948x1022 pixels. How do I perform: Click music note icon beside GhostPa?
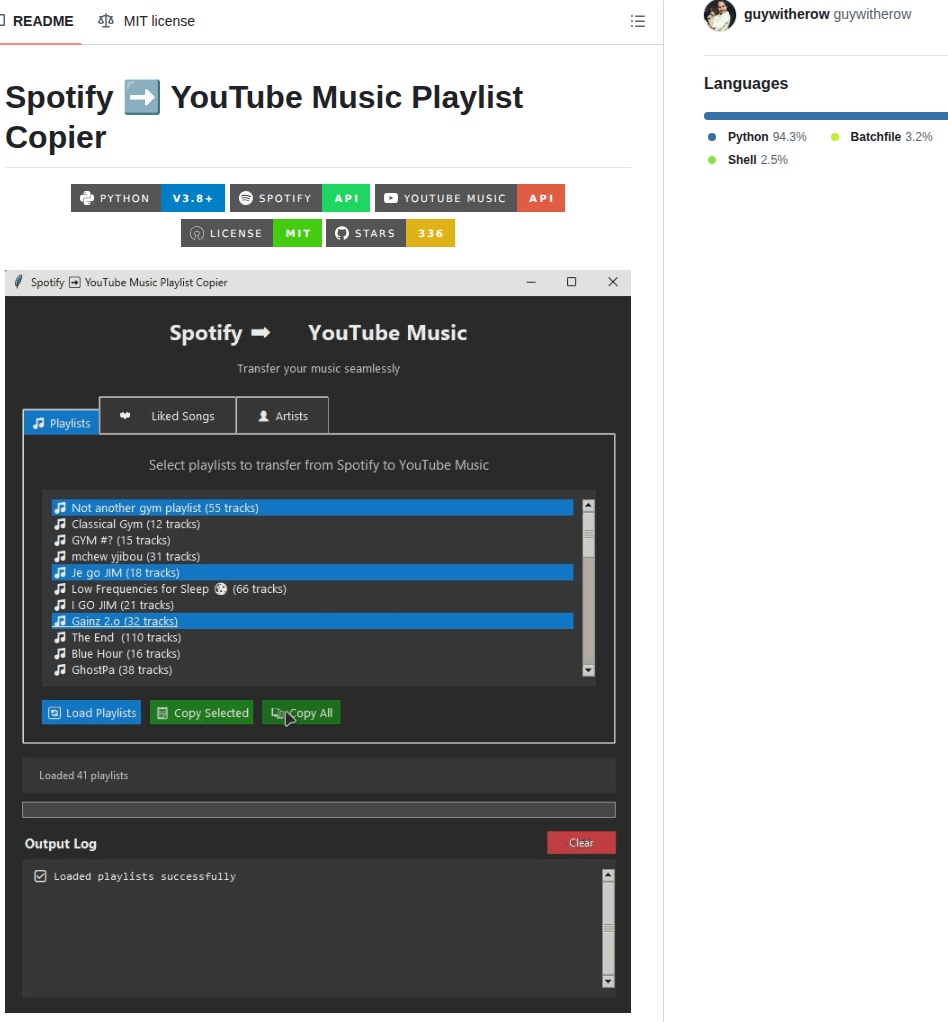pos(60,670)
